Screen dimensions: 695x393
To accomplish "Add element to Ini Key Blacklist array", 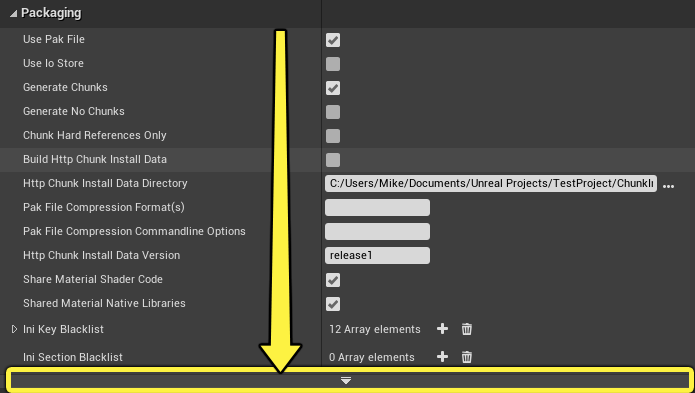I will 442,329.
